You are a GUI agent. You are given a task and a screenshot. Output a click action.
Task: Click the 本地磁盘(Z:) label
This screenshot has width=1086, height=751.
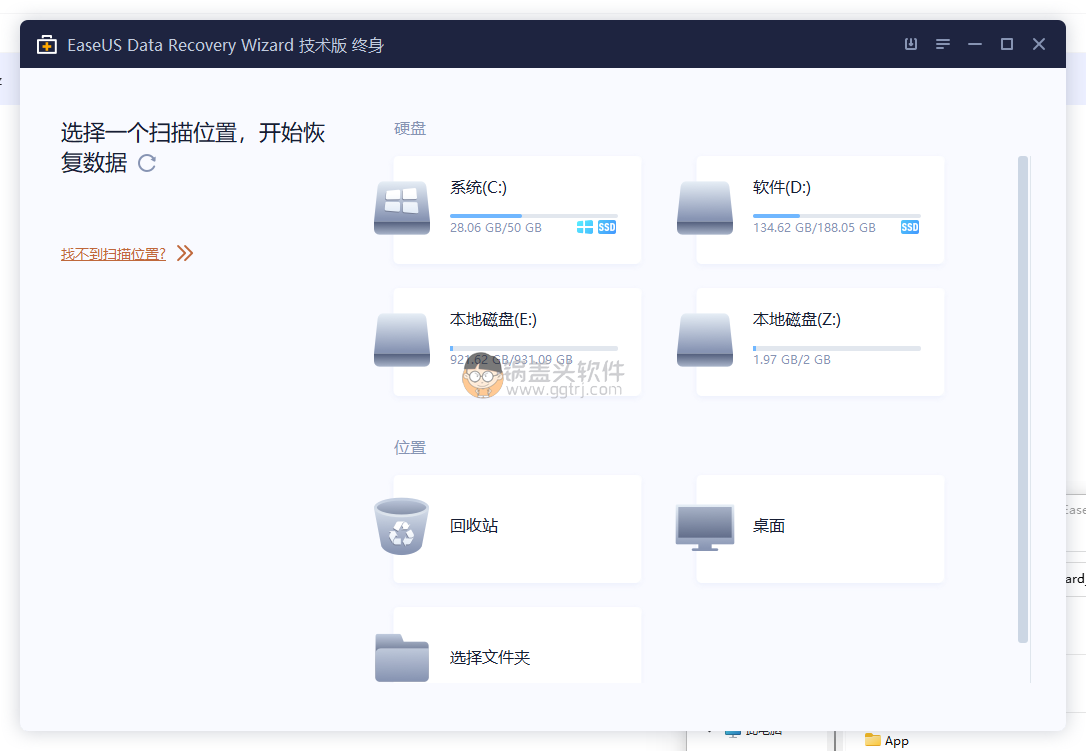point(796,319)
